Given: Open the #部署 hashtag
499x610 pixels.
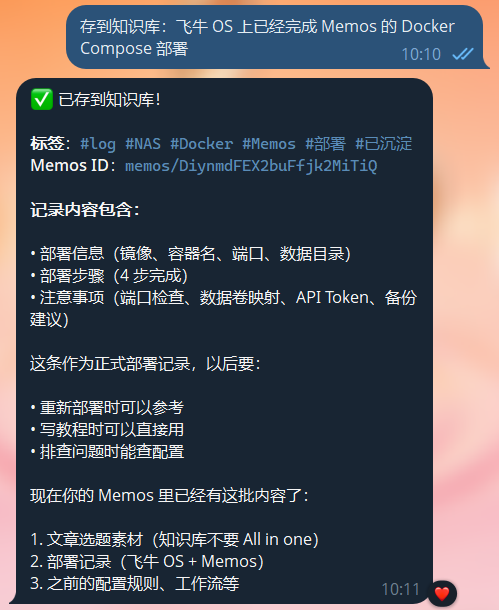Looking at the screenshot, I should (x=326, y=144).
